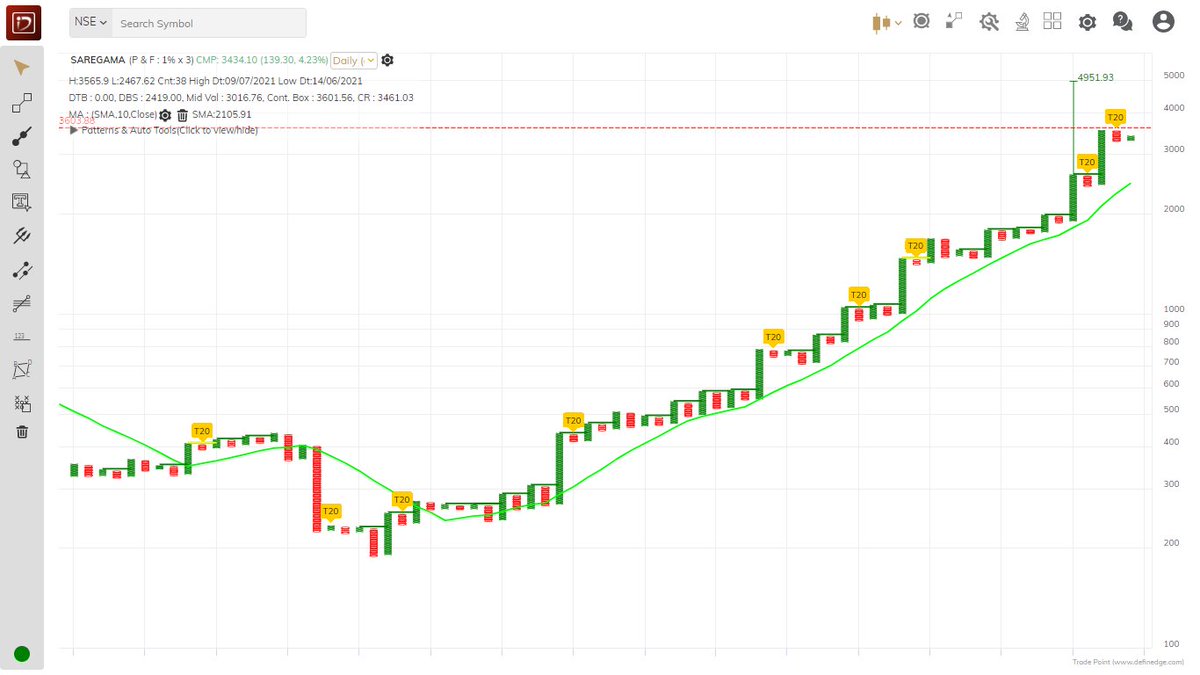Select the dashed line with points tool

(x=22, y=270)
